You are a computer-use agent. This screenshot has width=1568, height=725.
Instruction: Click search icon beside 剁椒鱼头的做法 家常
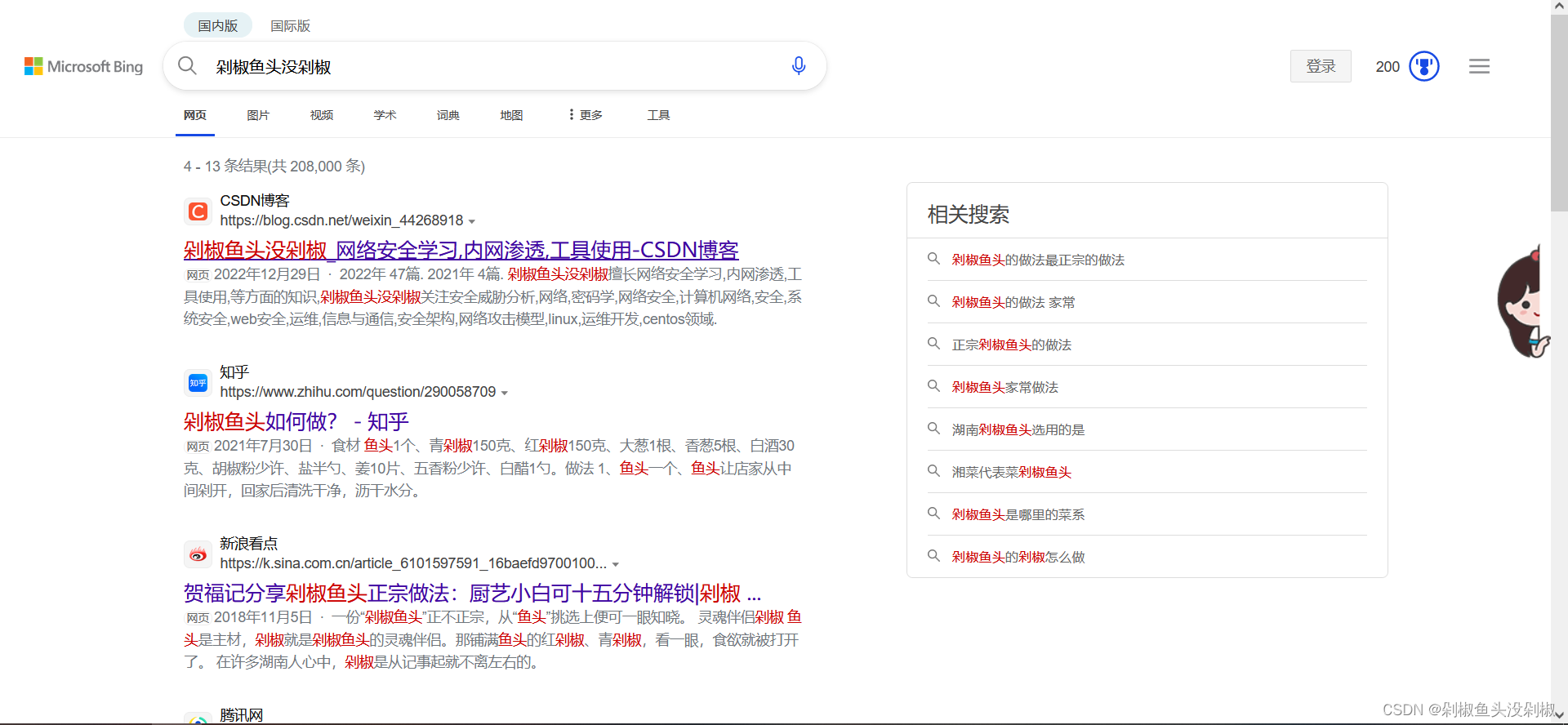(x=933, y=301)
